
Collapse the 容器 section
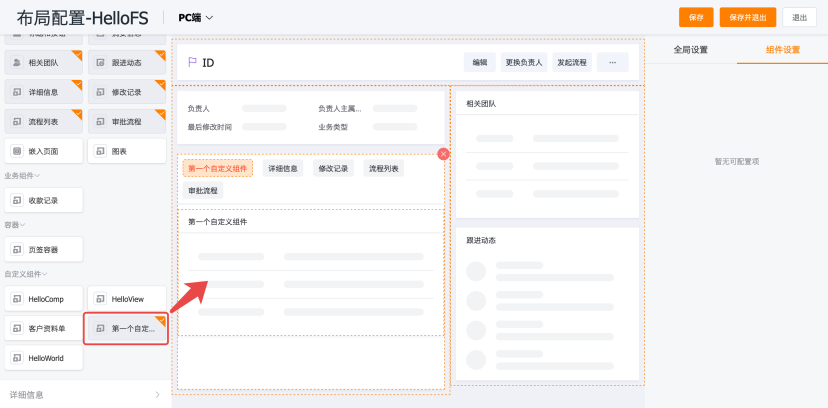point(15,225)
